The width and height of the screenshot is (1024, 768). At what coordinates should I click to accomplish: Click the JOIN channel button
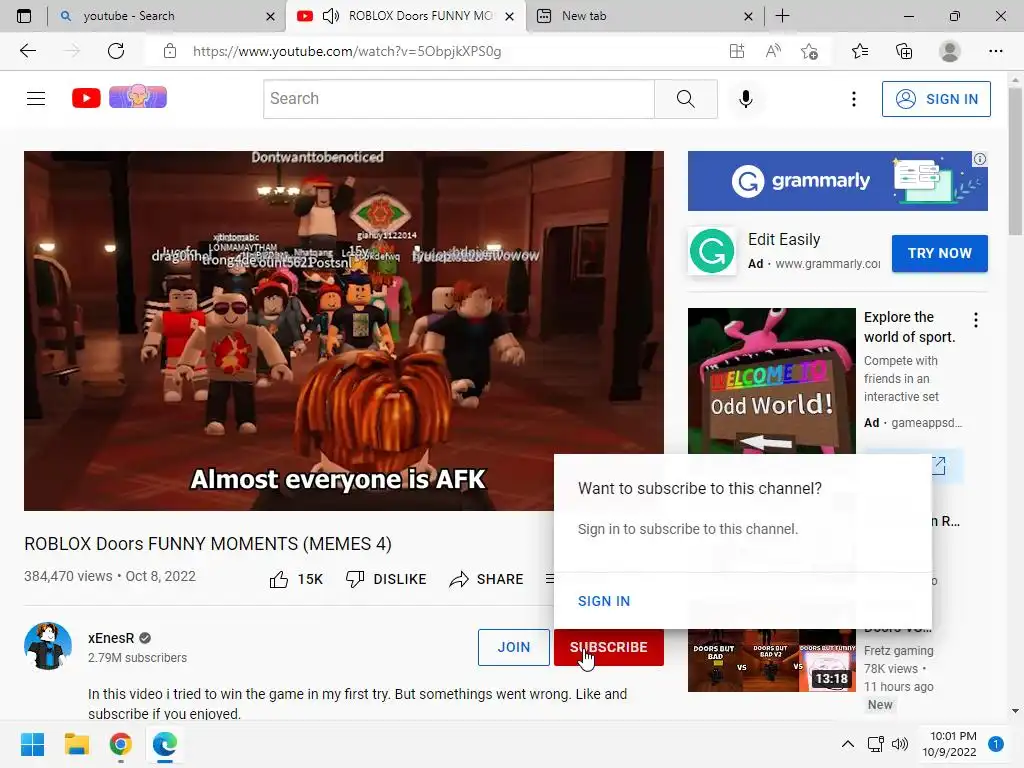pyautogui.click(x=513, y=647)
